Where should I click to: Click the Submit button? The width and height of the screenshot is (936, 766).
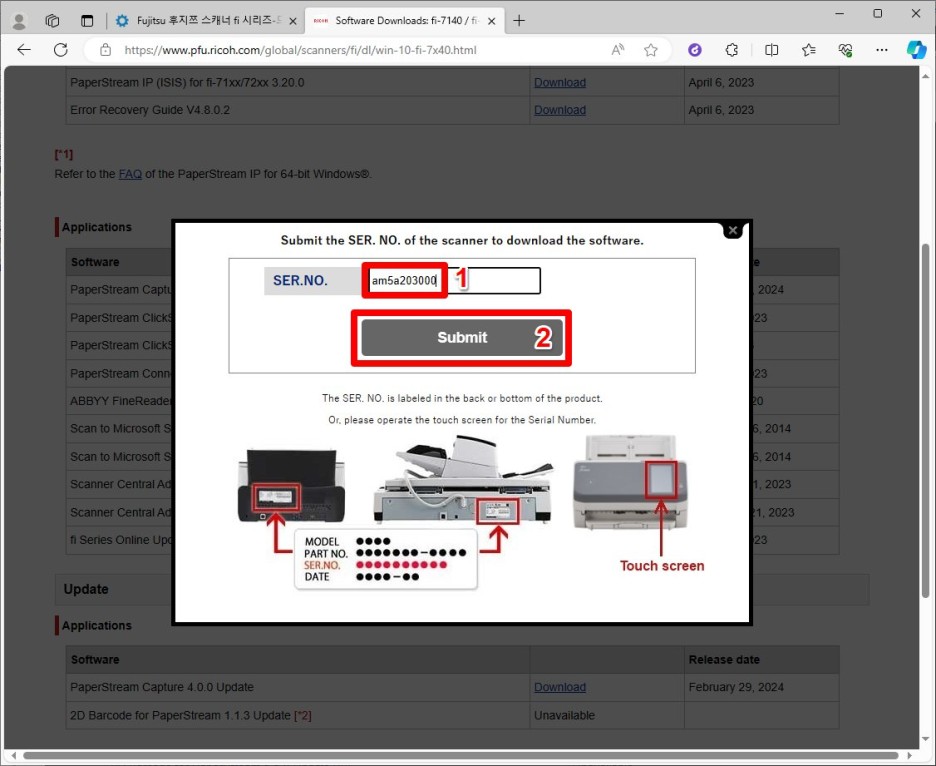461,337
